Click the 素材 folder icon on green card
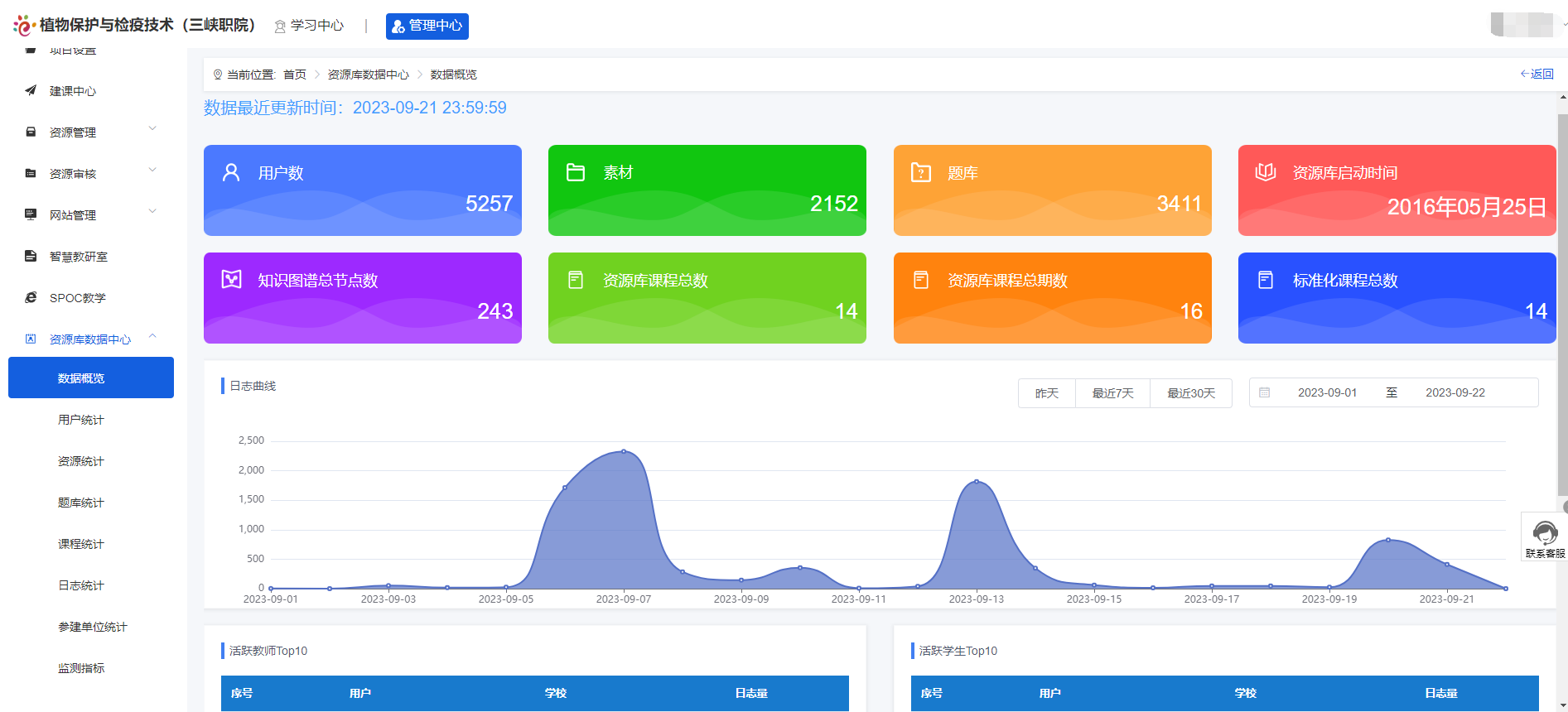Image resolution: width=1568 pixels, height=712 pixels. click(576, 172)
